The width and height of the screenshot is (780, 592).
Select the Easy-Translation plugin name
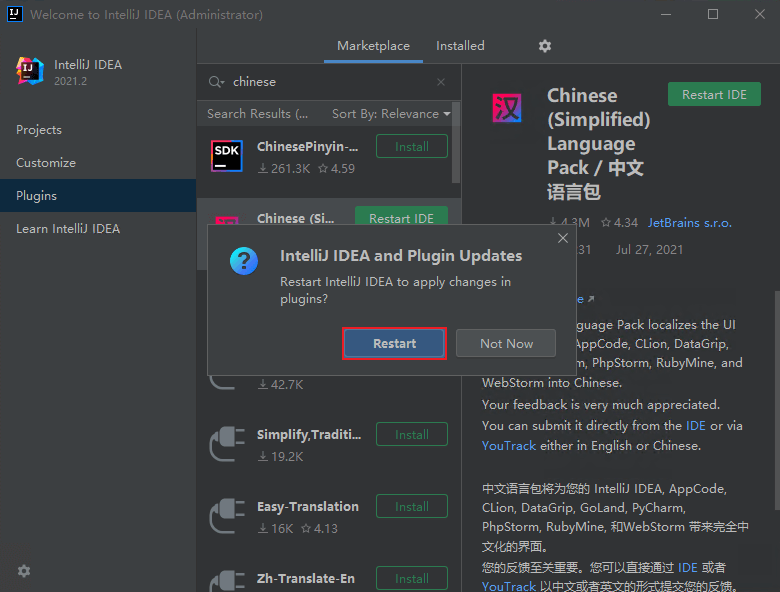point(307,506)
